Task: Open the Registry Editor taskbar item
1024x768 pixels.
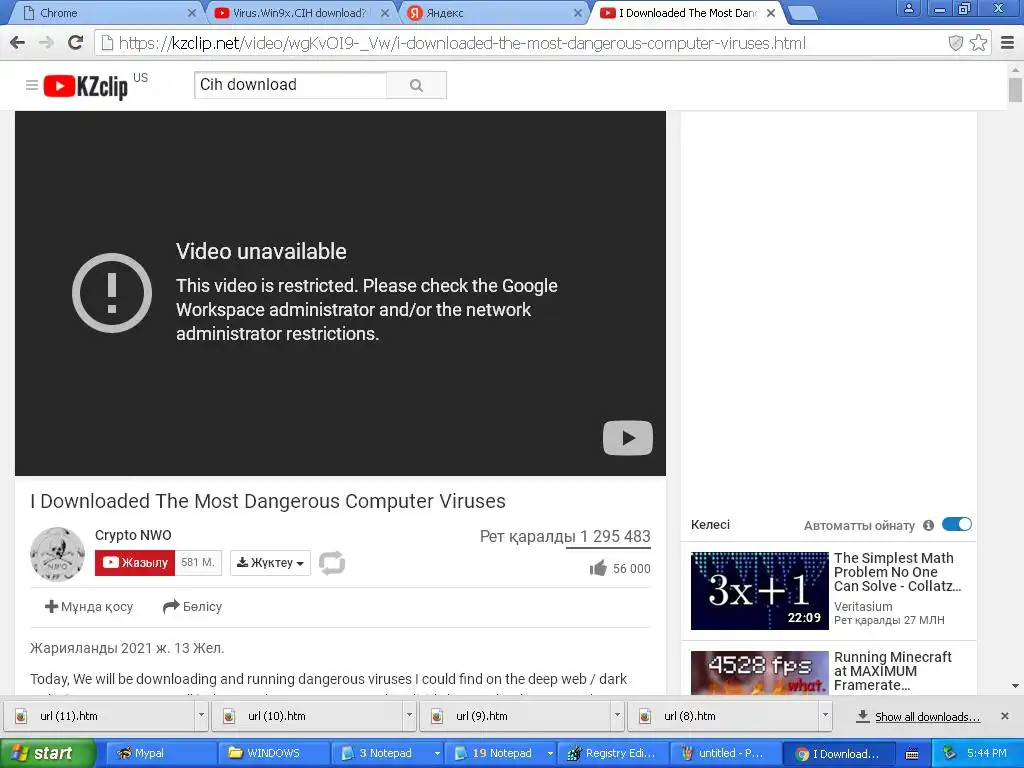Action: tap(614, 754)
